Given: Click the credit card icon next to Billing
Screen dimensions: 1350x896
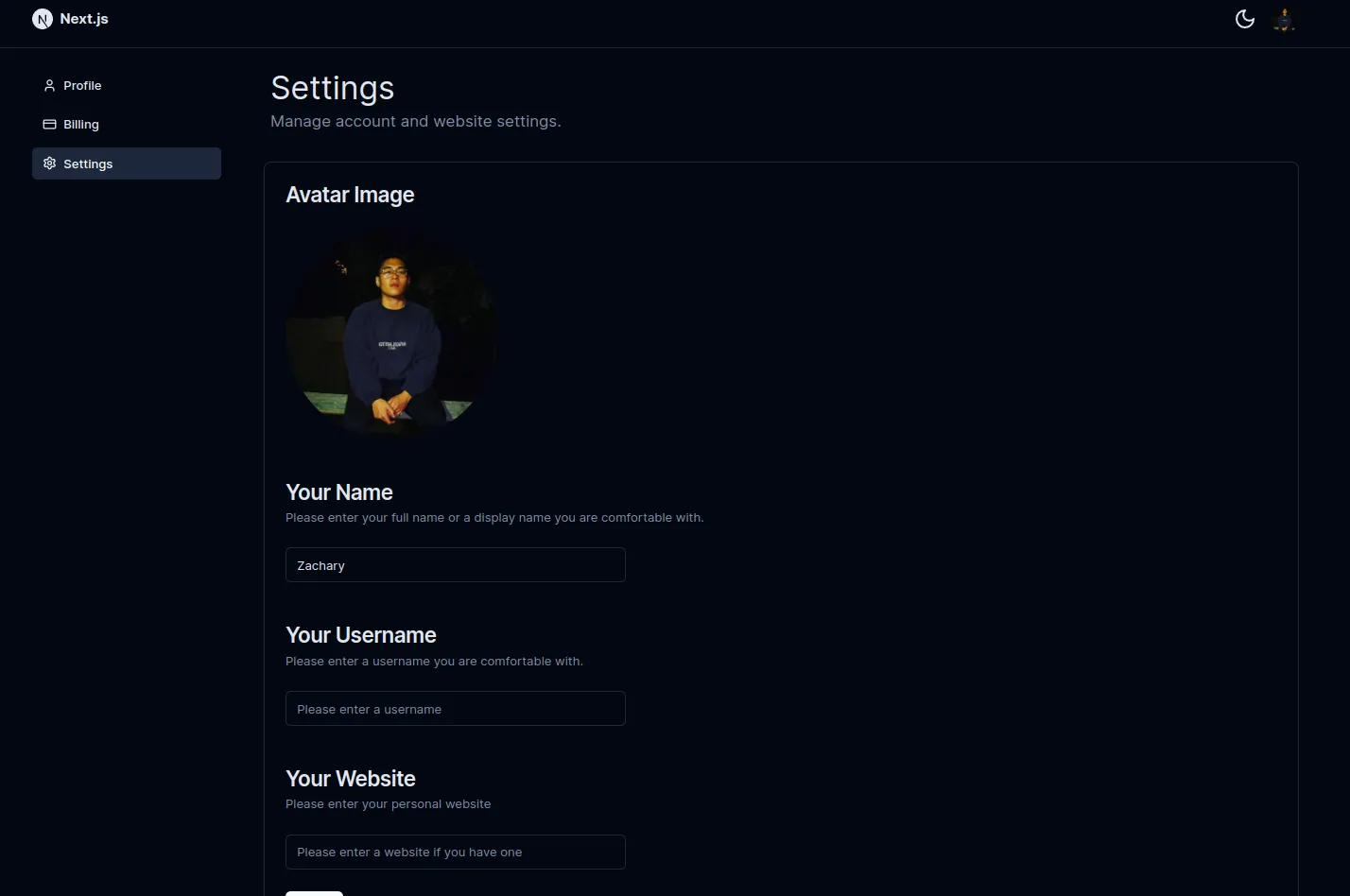Looking at the screenshot, I should tap(49, 124).
